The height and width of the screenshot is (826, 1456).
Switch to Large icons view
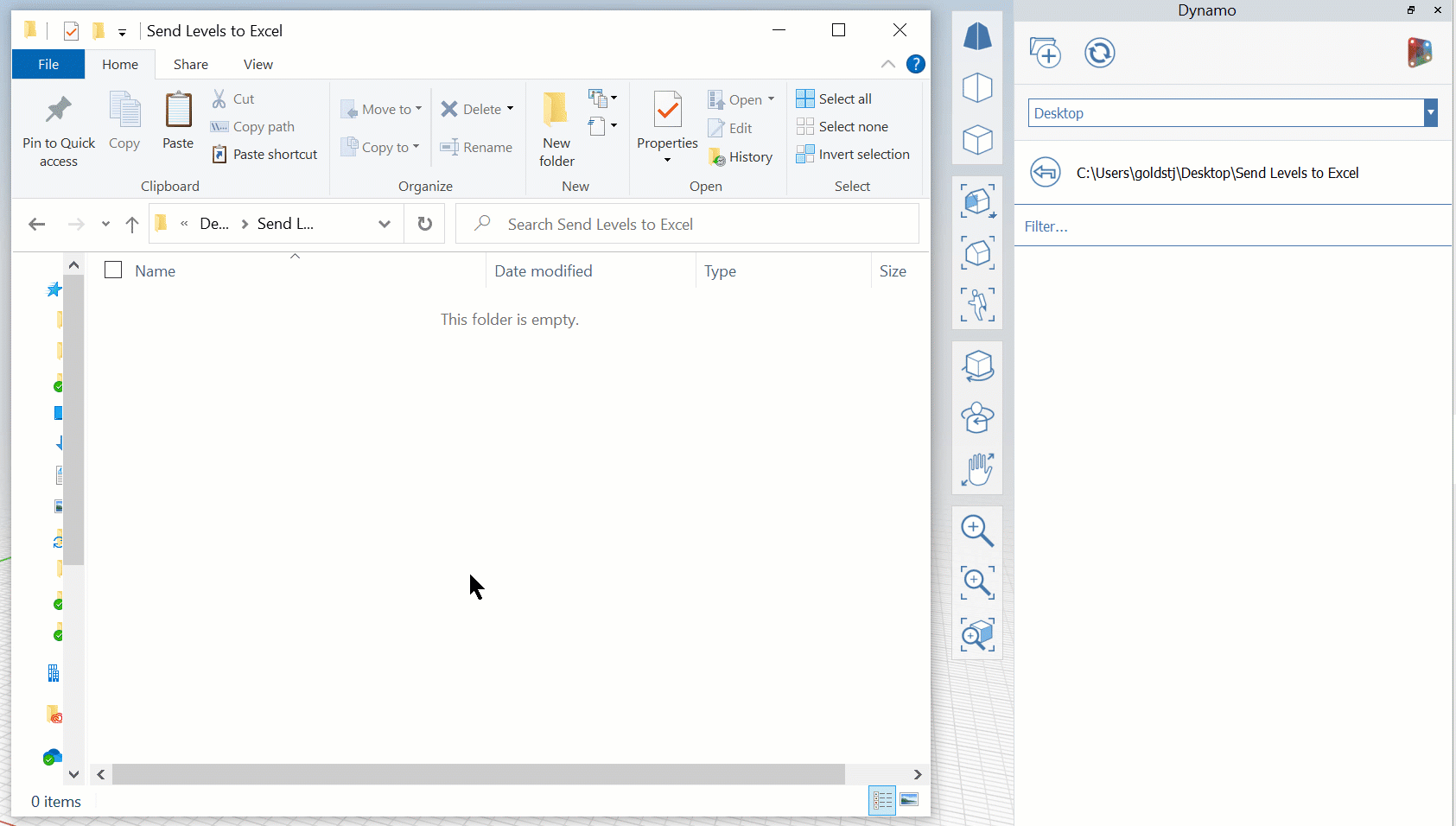909,800
